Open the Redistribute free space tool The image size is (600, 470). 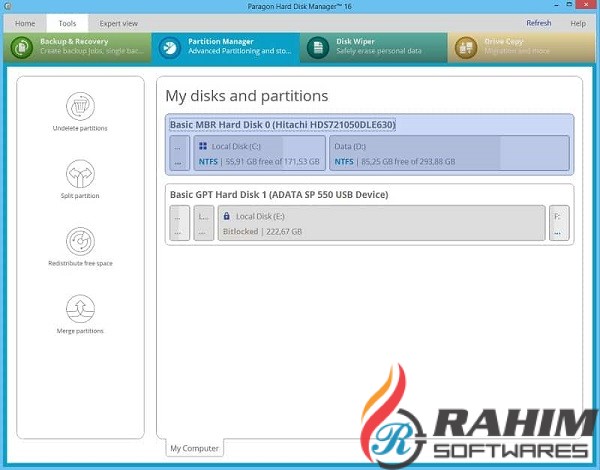(x=80, y=241)
